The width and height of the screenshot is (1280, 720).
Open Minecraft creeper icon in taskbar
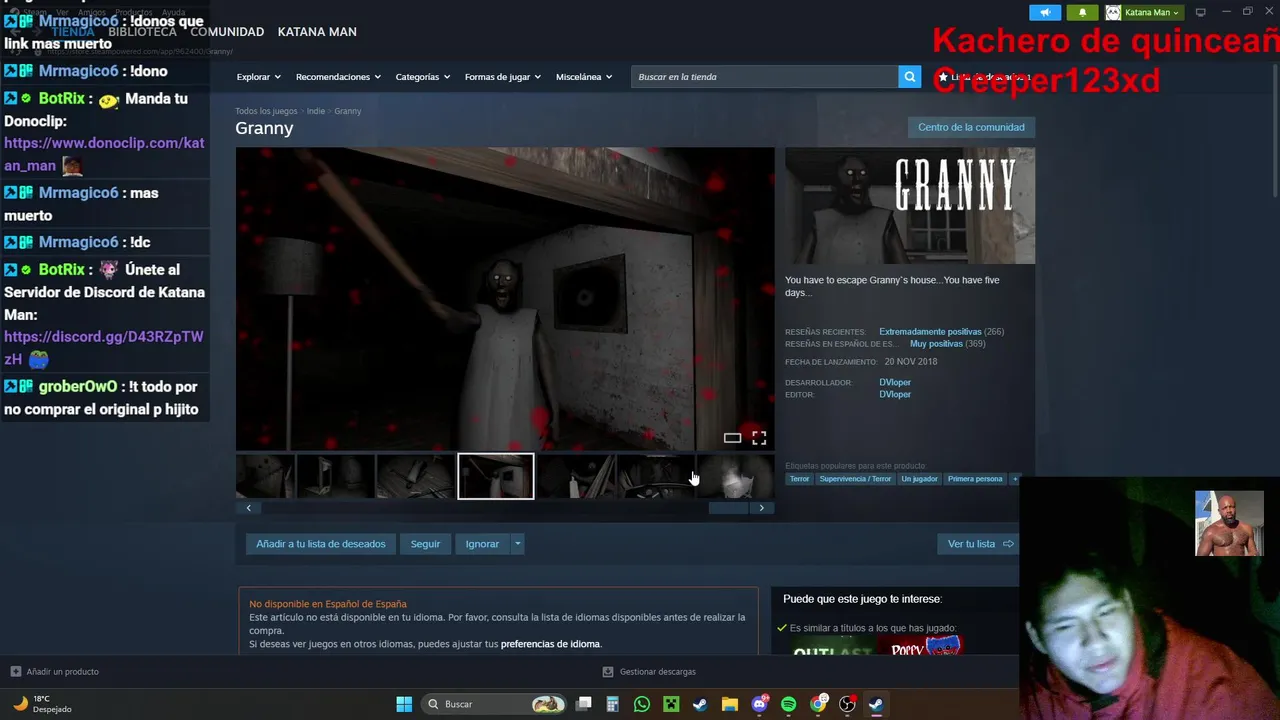point(671,704)
